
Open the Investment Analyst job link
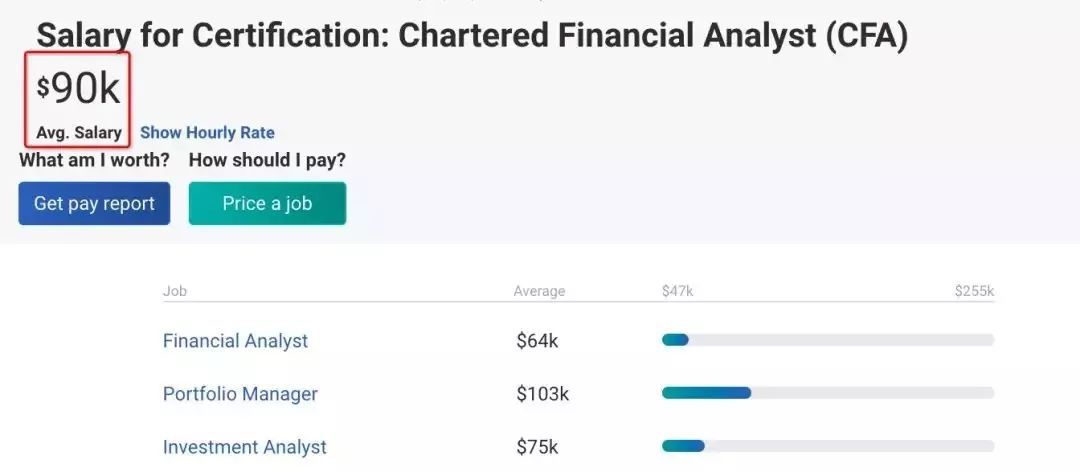tap(244, 447)
